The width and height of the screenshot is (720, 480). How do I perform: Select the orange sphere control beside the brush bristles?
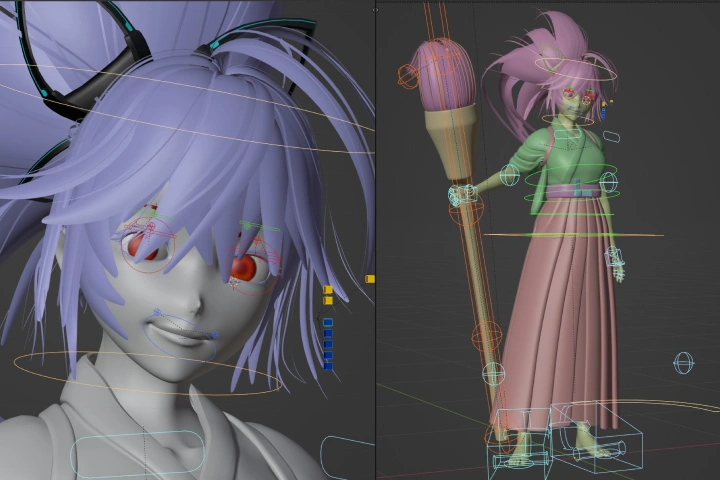coord(408,76)
